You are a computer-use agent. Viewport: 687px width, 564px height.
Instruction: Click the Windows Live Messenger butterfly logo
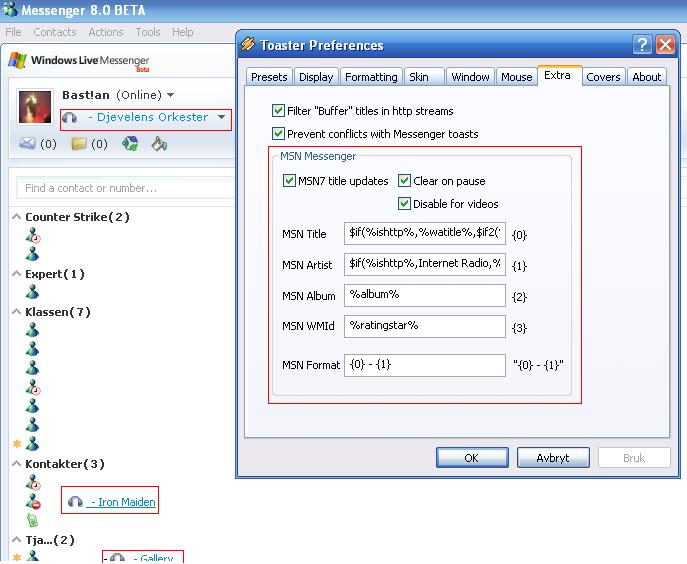pyautogui.click(x=18, y=60)
